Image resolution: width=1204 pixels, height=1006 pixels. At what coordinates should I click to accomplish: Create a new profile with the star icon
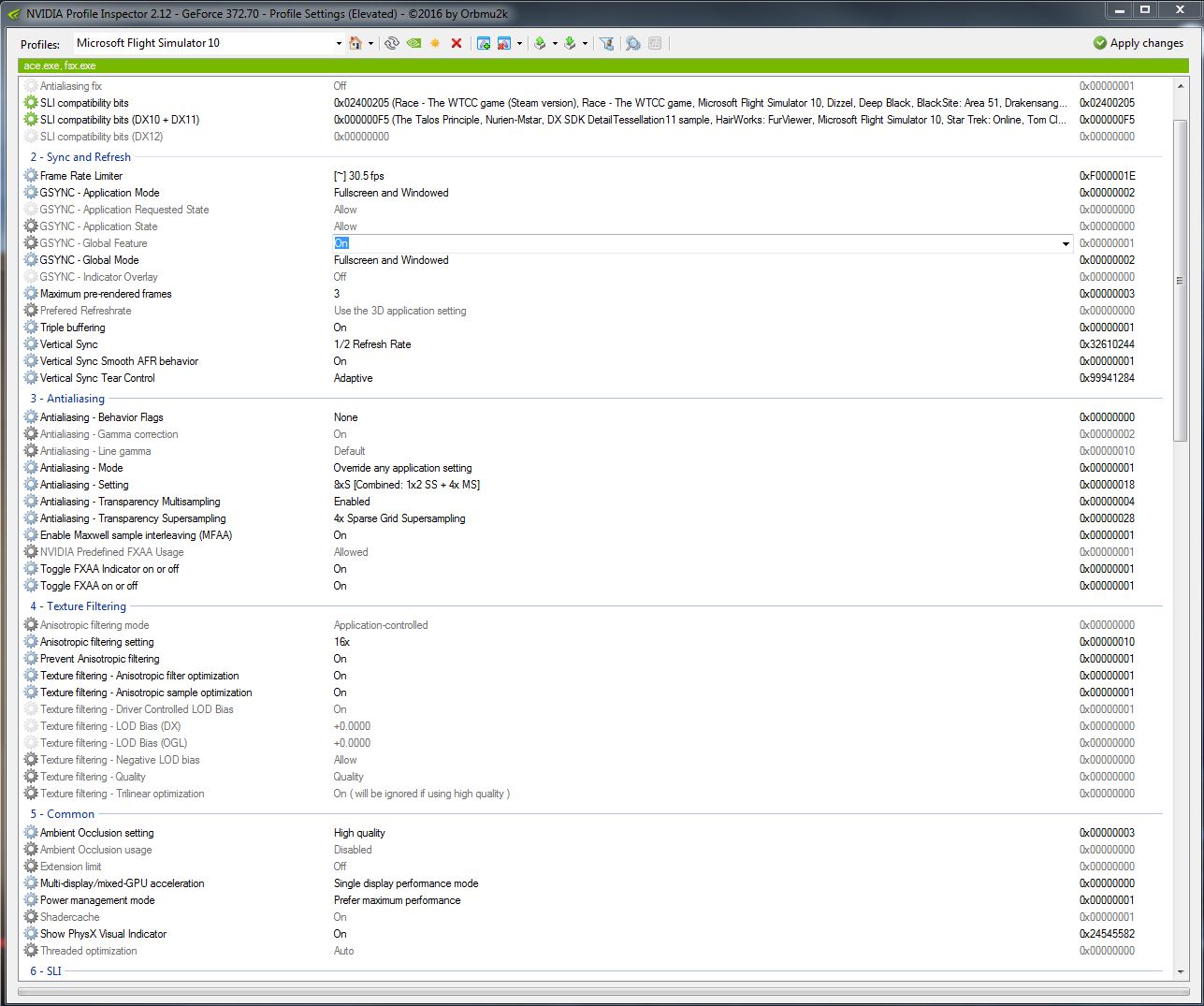(x=435, y=43)
